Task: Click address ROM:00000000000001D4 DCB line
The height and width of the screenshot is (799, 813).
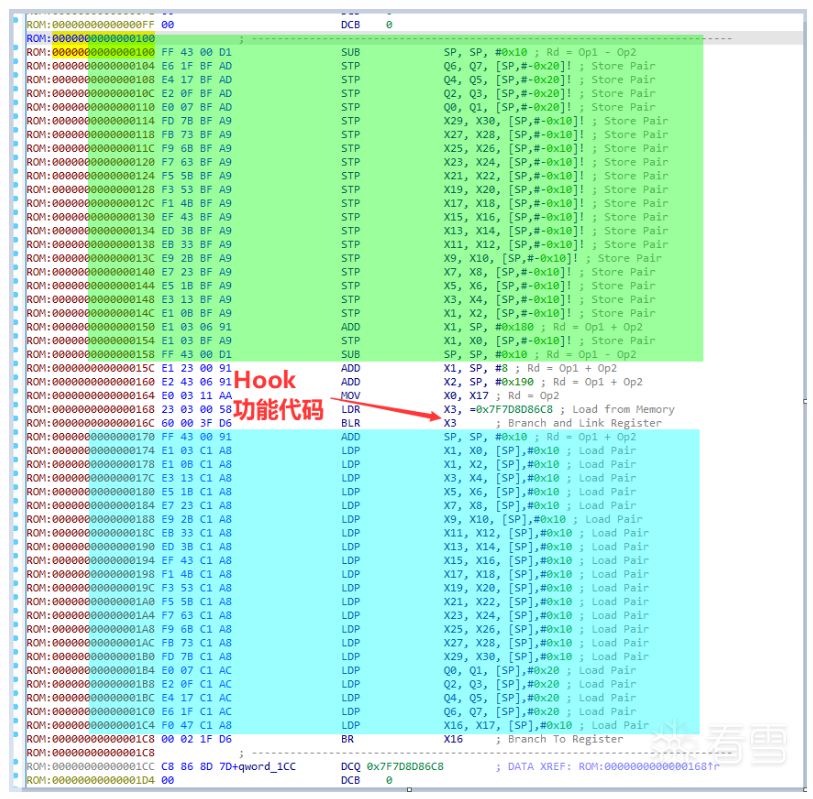Action: tap(209, 780)
